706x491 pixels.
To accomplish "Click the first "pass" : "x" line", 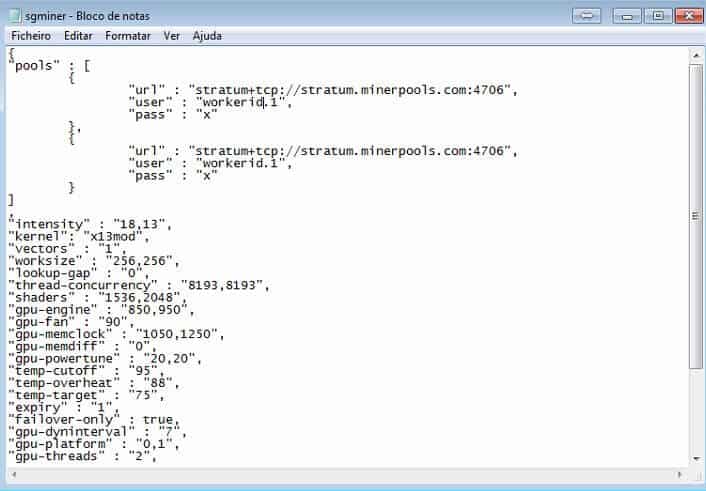I will [x=173, y=114].
